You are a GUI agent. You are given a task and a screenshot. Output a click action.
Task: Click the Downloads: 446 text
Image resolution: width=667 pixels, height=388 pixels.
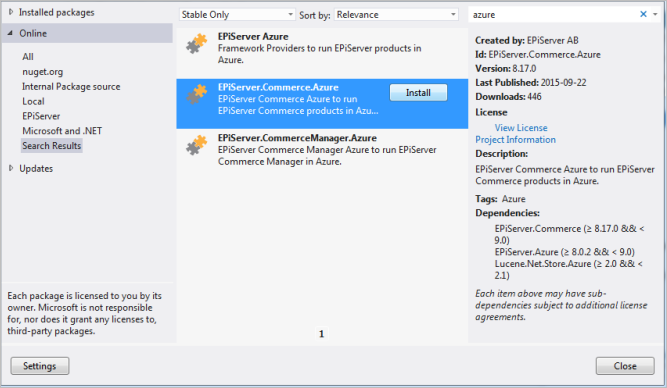coord(508,97)
